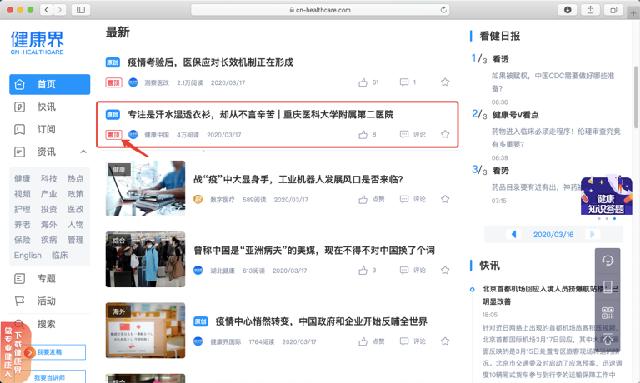Open the Safari share menu

pyautogui.click(x=590, y=10)
